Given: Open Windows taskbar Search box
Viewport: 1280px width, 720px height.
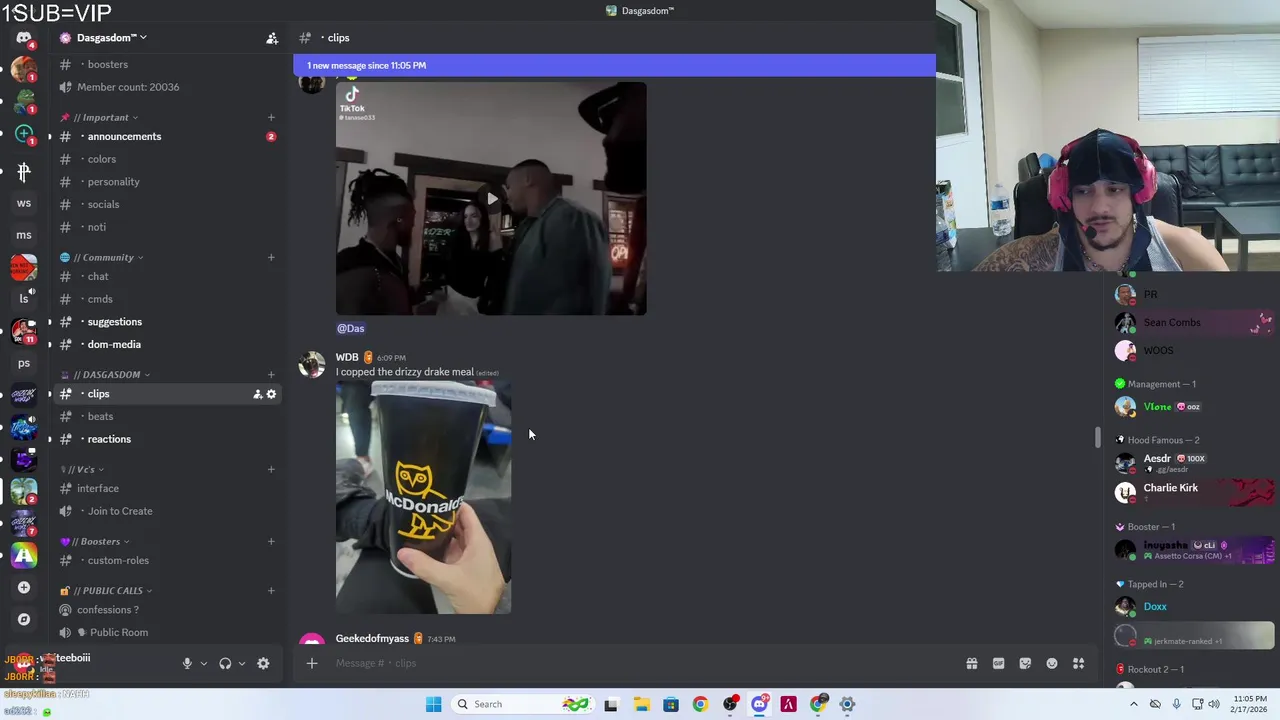Looking at the screenshot, I should point(521,704).
